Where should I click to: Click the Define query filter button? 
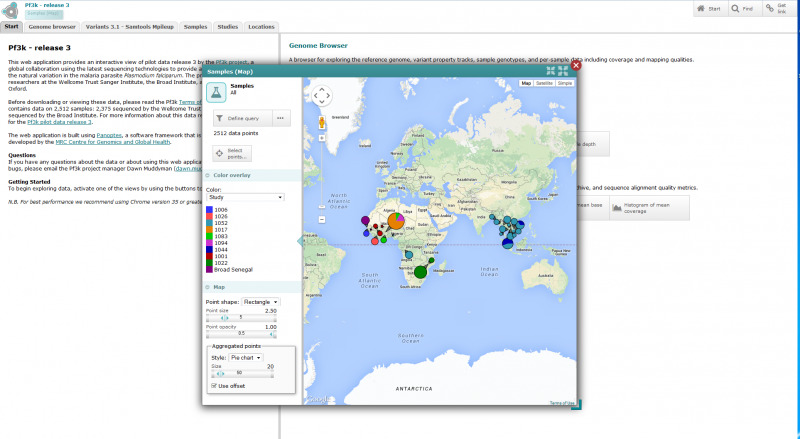[x=243, y=118]
